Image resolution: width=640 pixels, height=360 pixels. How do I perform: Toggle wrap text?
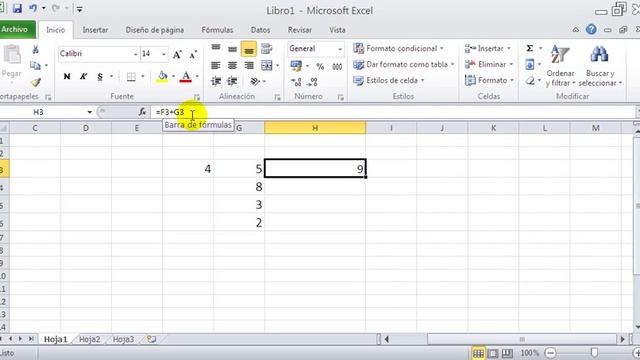coord(266,49)
